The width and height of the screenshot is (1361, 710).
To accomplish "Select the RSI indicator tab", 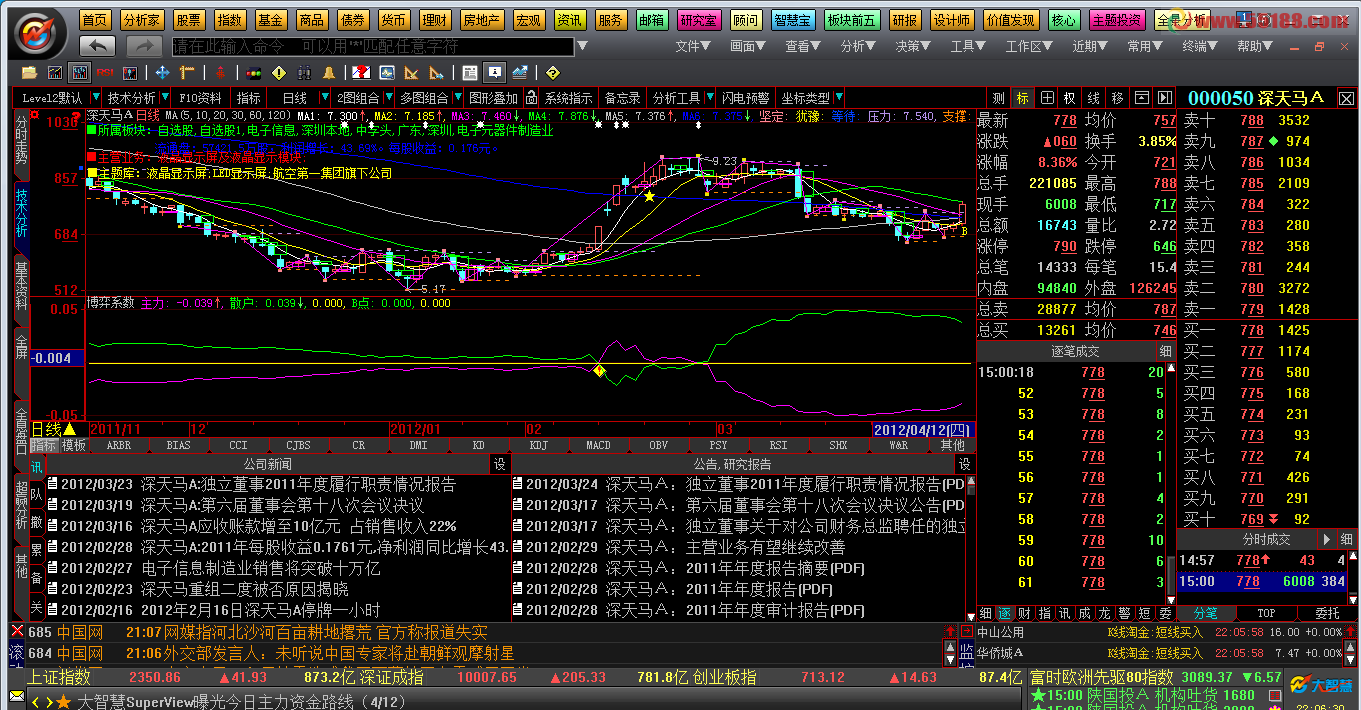I will (x=778, y=445).
